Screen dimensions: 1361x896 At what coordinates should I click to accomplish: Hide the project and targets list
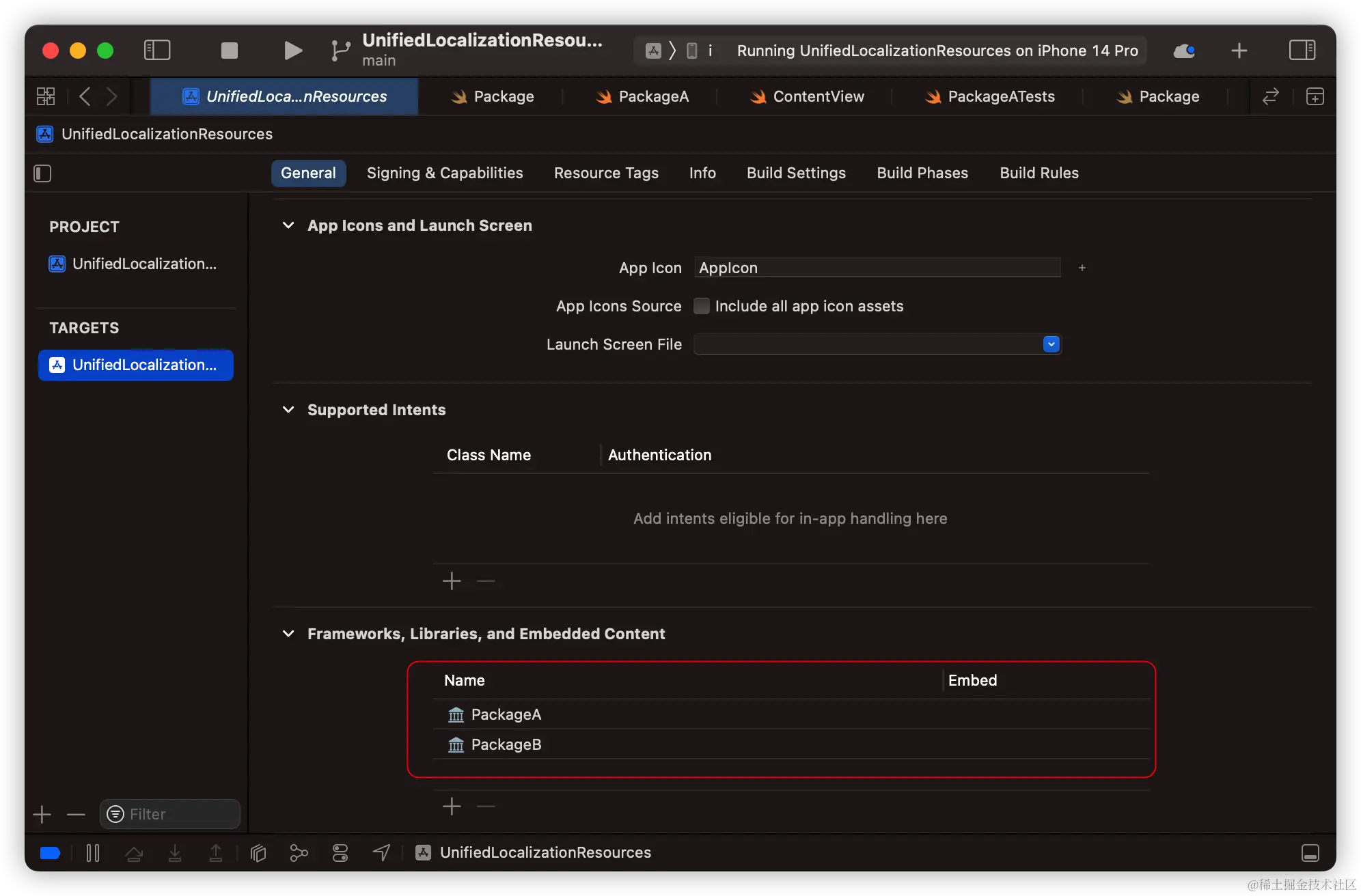42,173
